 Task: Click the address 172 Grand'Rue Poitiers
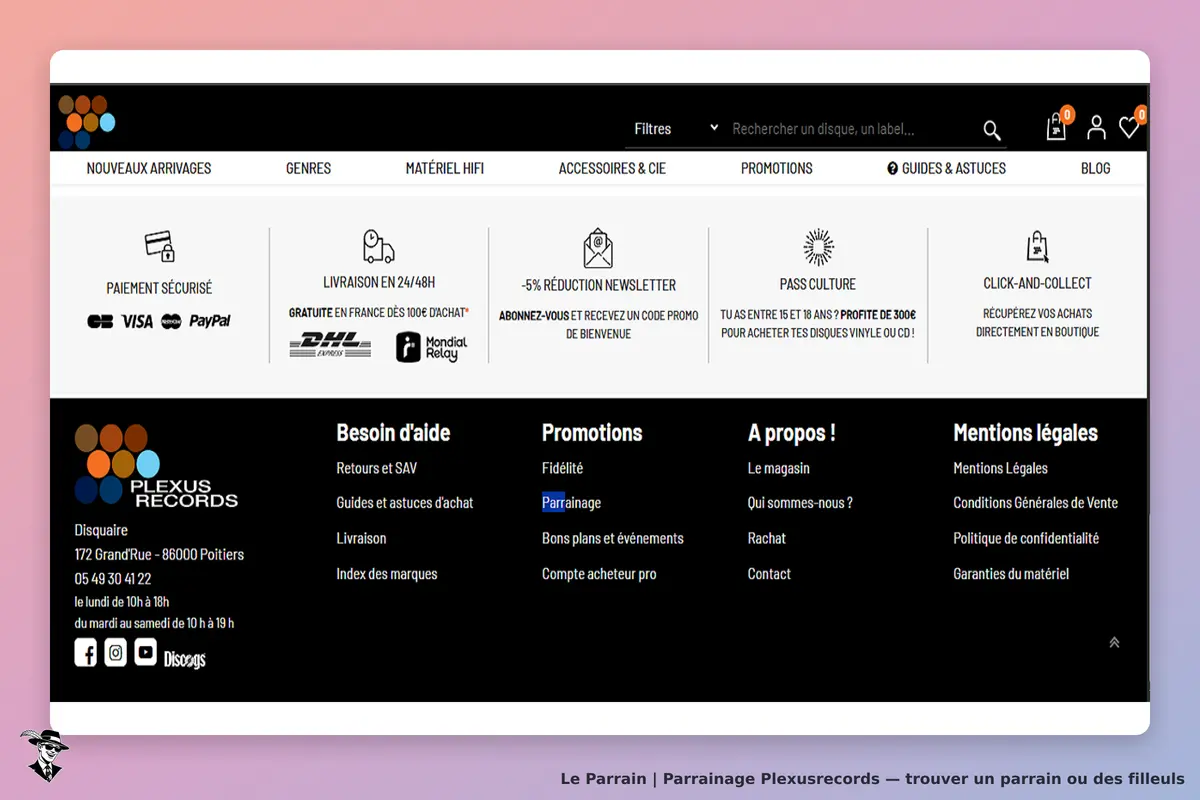pos(159,554)
